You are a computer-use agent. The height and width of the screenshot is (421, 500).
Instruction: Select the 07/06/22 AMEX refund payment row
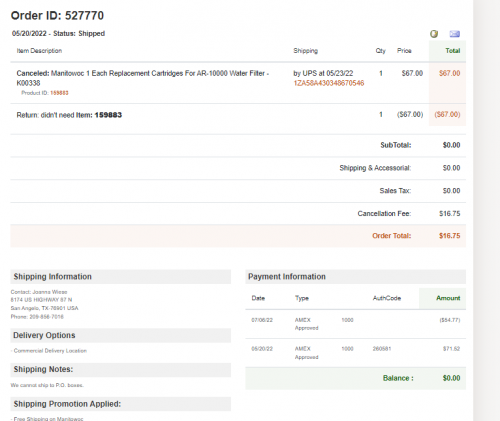click(356, 324)
